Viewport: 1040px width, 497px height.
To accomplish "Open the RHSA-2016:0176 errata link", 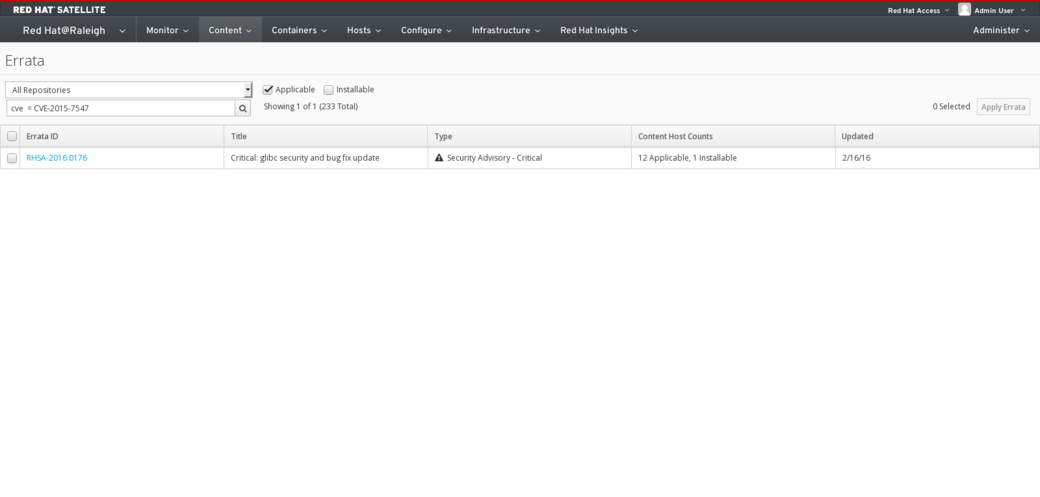I will [x=56, y=158].
